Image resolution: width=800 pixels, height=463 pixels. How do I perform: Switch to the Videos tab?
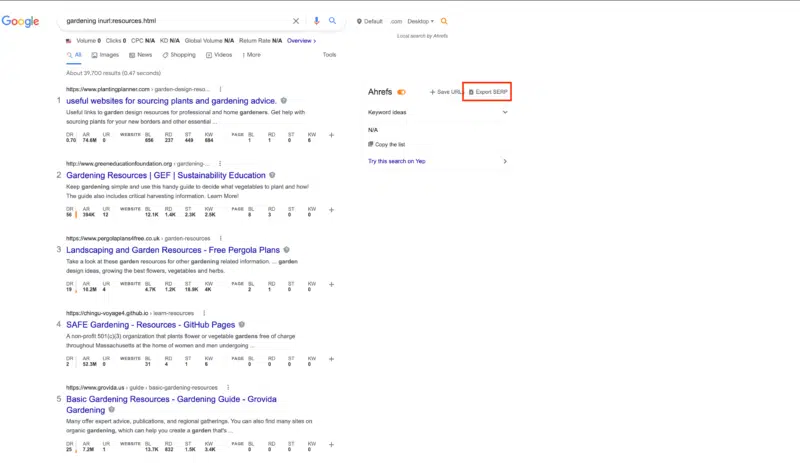(219, 55)
